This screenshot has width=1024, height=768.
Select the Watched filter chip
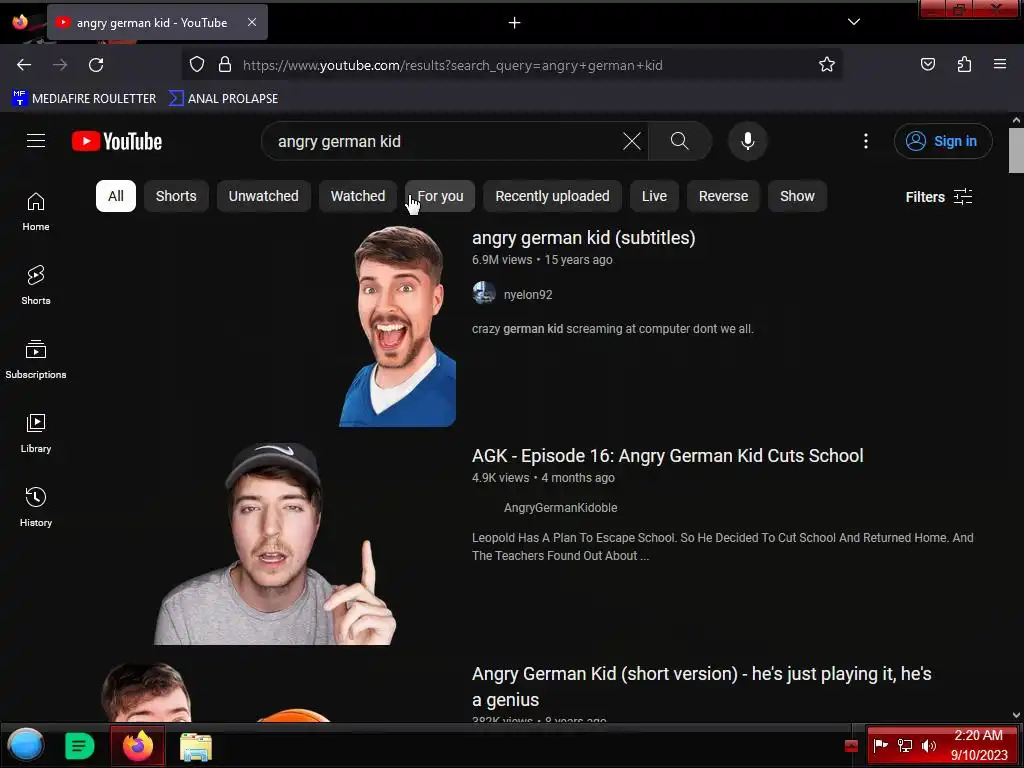click(x=358, y=196)
